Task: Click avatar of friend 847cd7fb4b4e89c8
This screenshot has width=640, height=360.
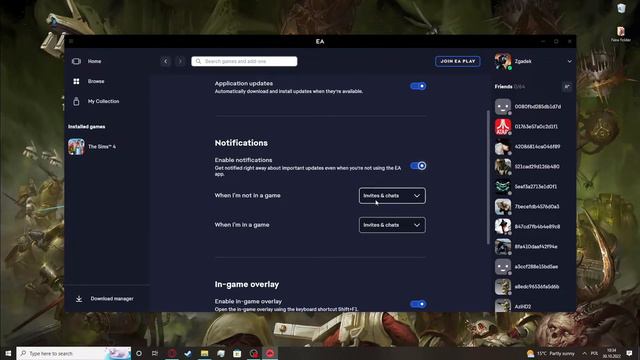Action: (503, 227)
